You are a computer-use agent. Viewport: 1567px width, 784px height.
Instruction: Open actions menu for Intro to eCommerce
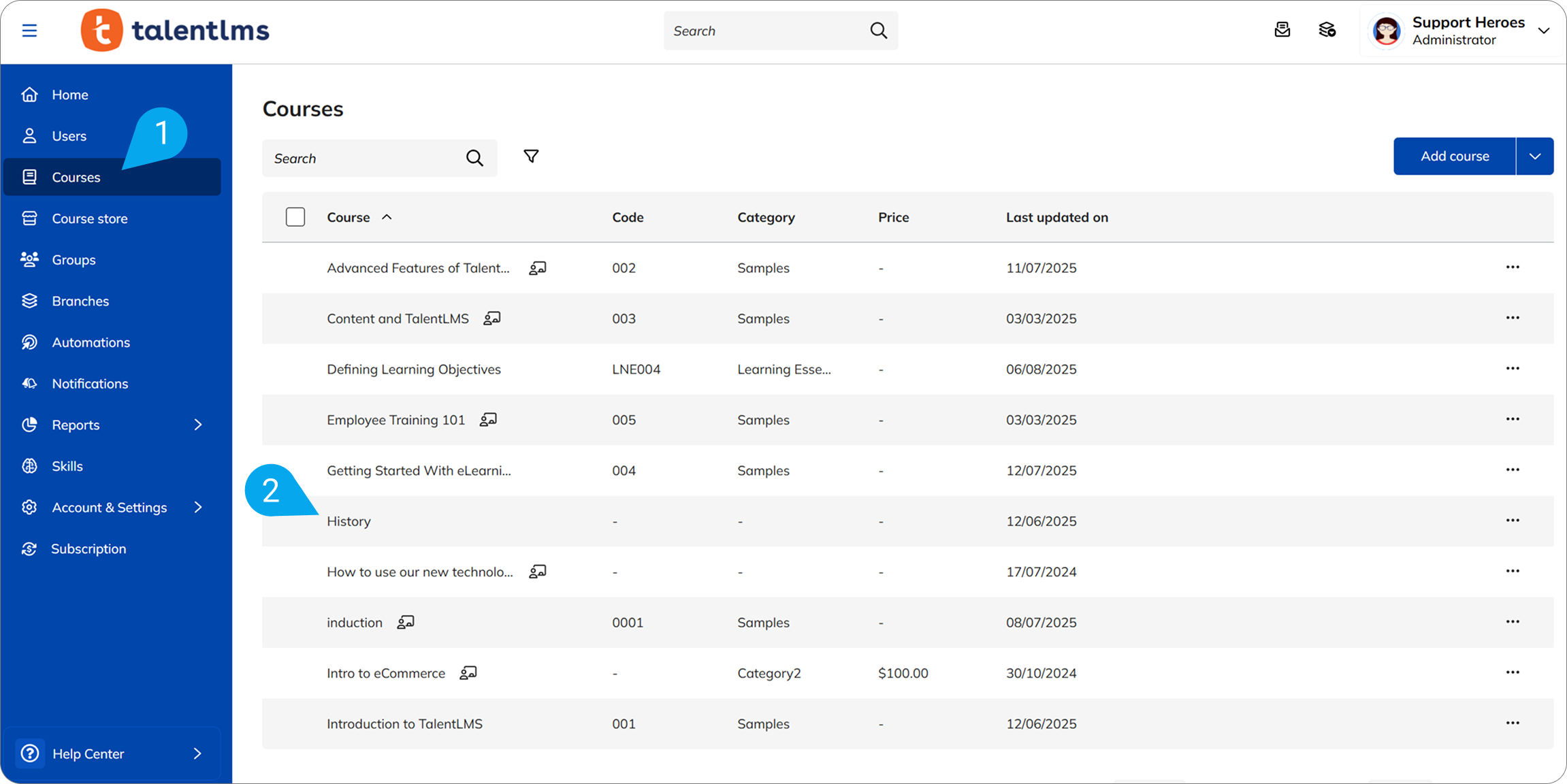1512,672
